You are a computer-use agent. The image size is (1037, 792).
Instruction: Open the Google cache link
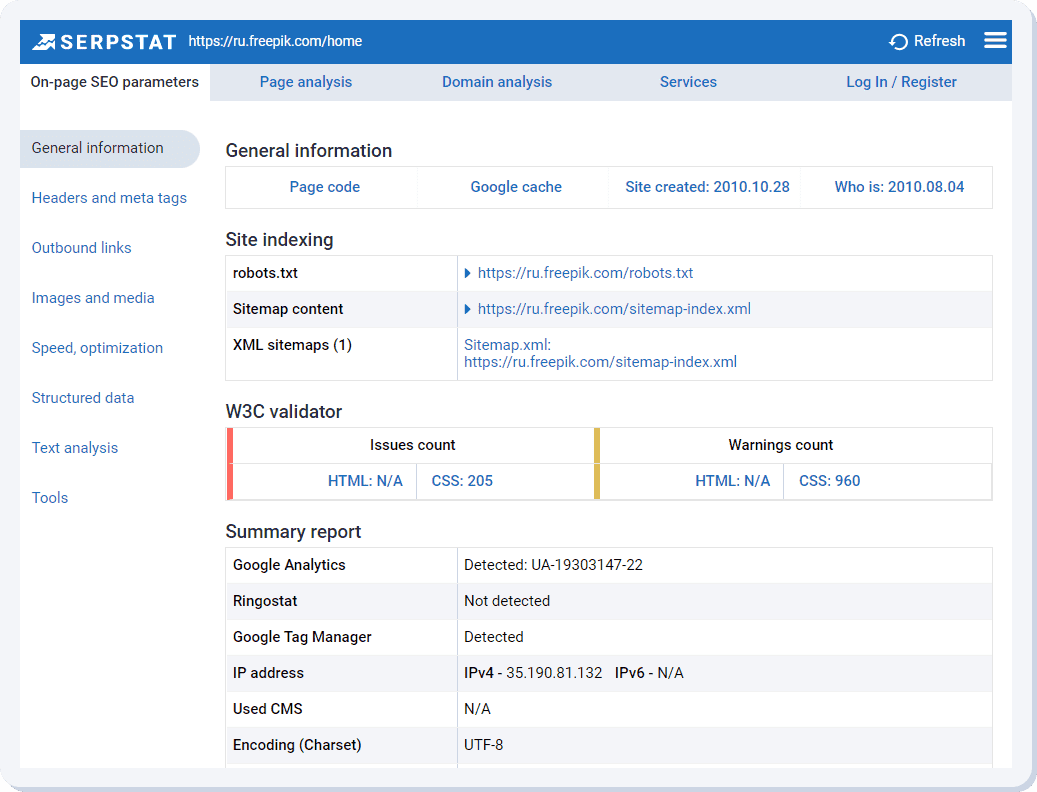pos(516,187)
